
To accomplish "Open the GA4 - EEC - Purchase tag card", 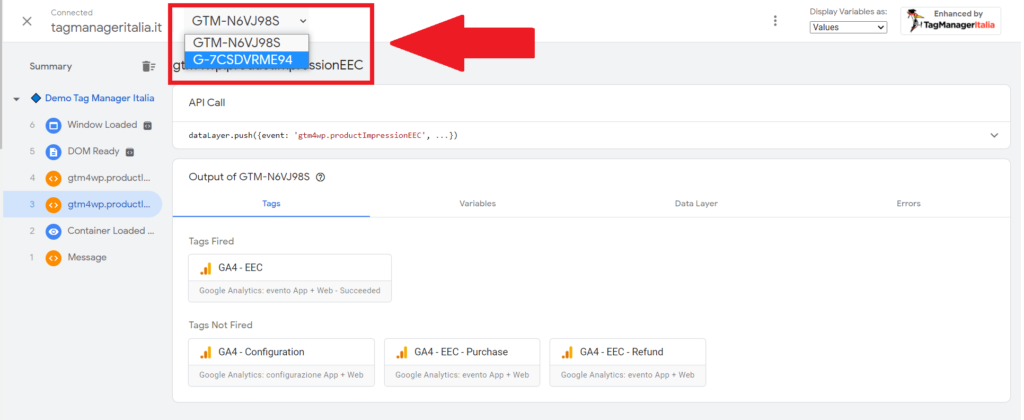I will point(462,363).
